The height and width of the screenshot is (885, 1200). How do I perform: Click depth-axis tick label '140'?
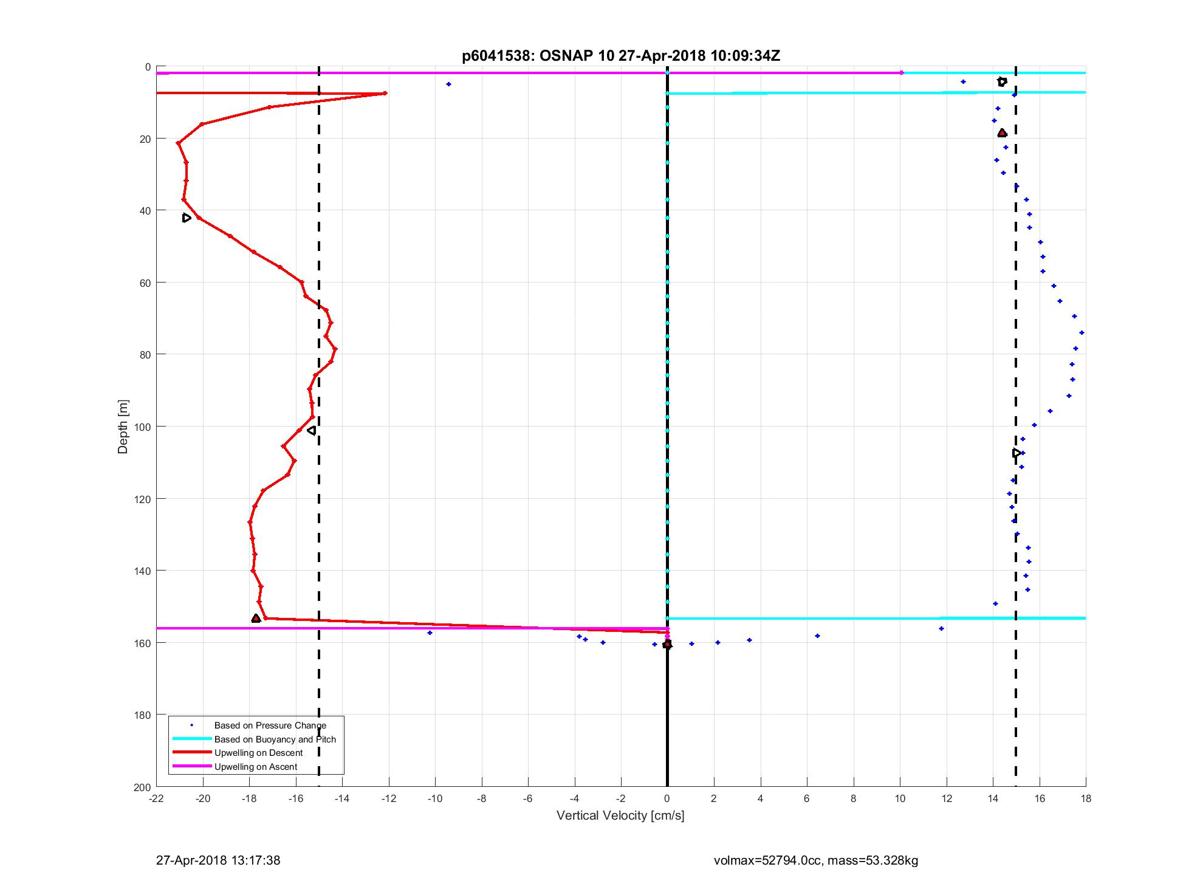142,571
